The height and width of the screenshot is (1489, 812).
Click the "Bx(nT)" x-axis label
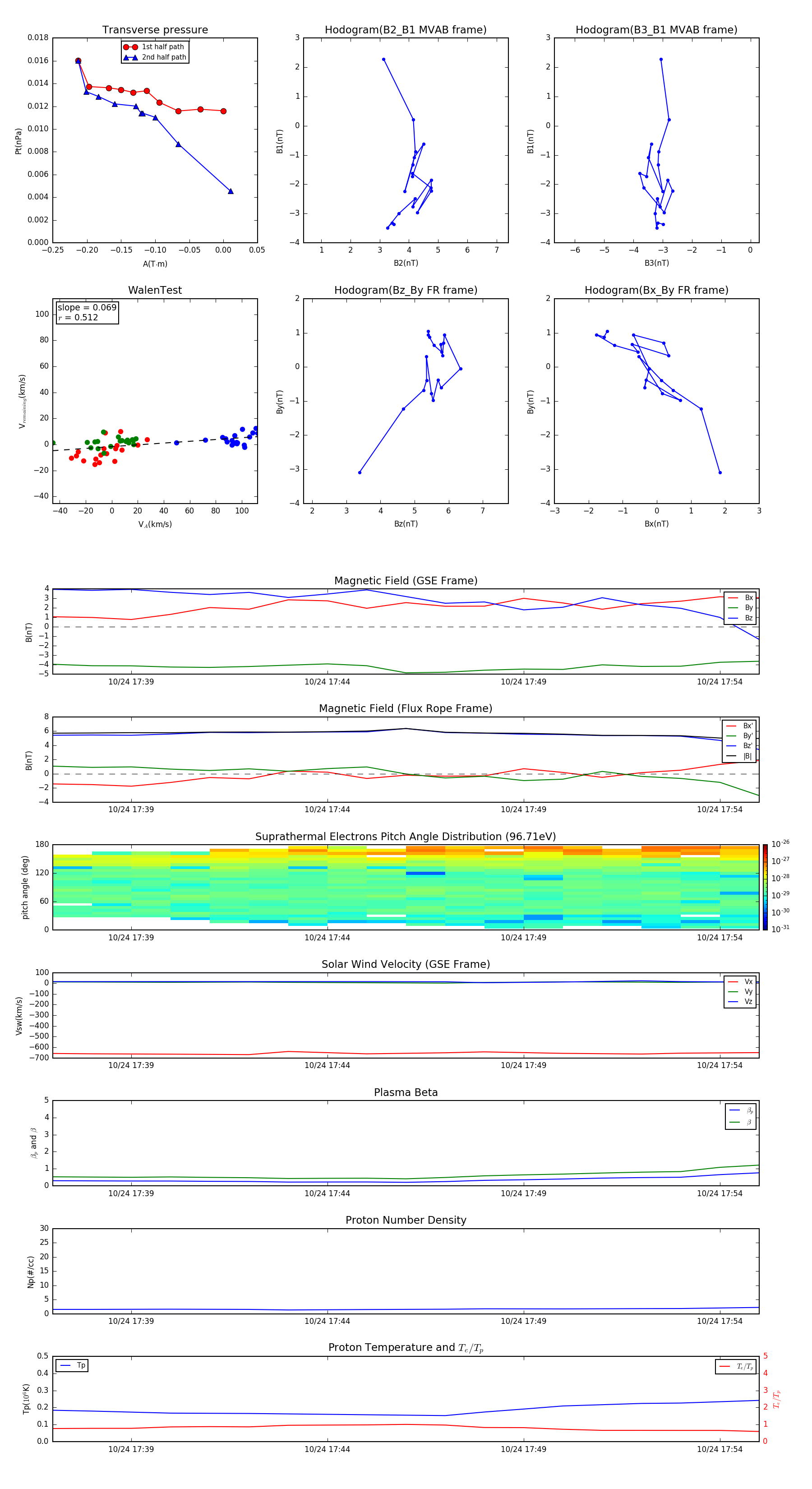click(656, 524)
